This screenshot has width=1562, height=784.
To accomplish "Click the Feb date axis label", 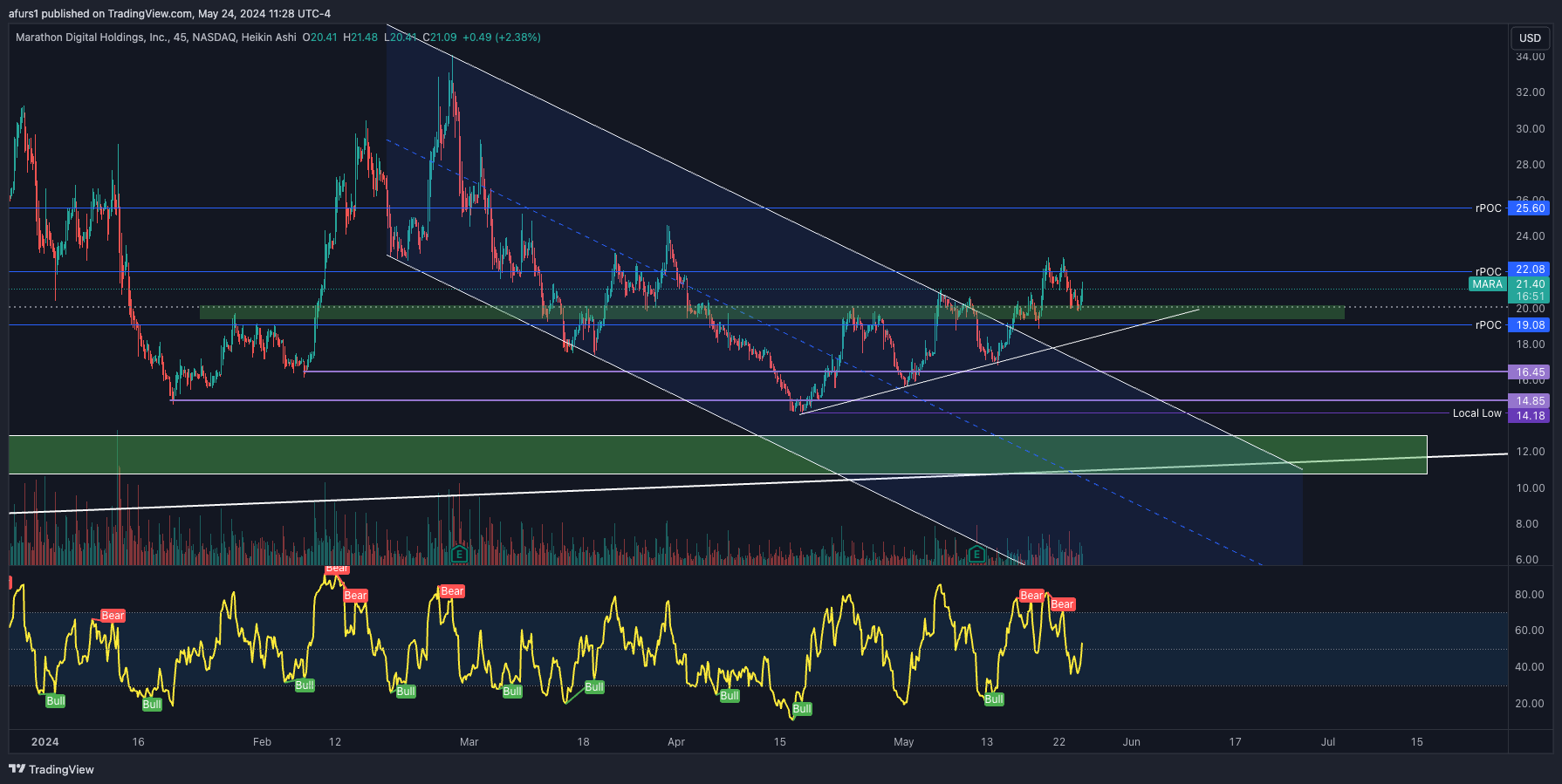I will tap(262, 742).
